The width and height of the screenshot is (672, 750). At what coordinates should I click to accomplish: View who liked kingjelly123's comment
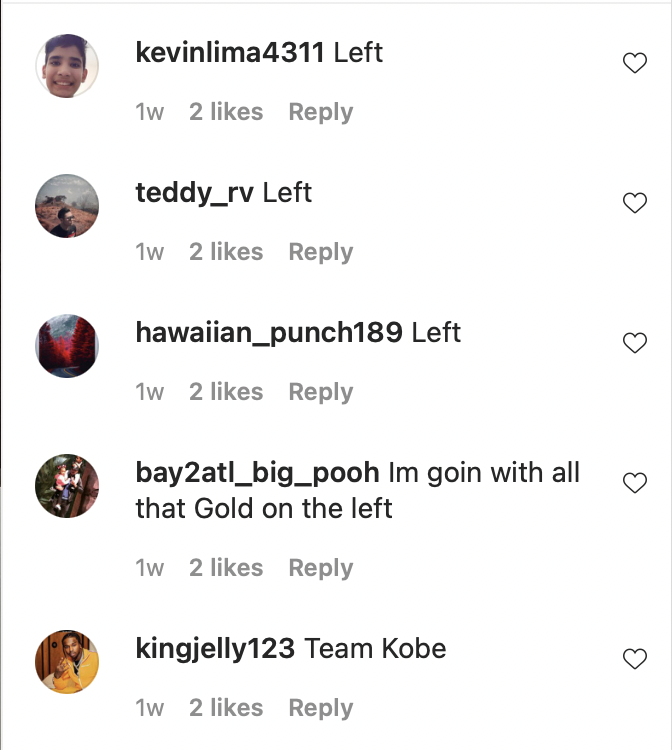click(x=226, y=708)
